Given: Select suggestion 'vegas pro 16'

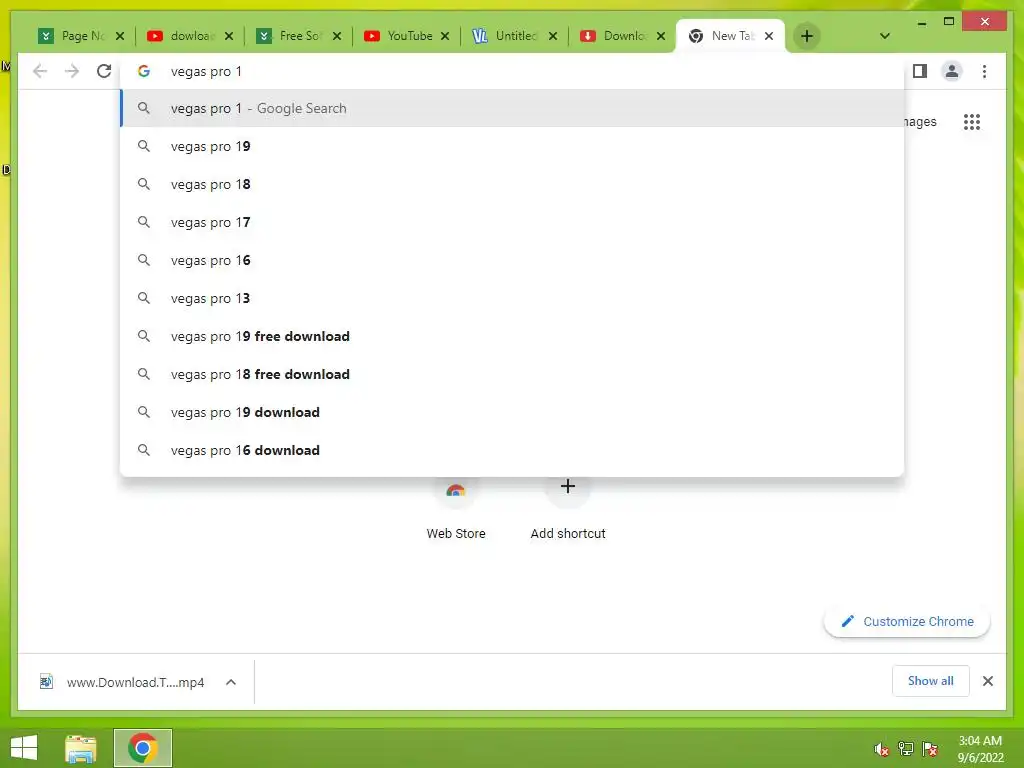Looking at the screenshot, I should tap(513, 260).
